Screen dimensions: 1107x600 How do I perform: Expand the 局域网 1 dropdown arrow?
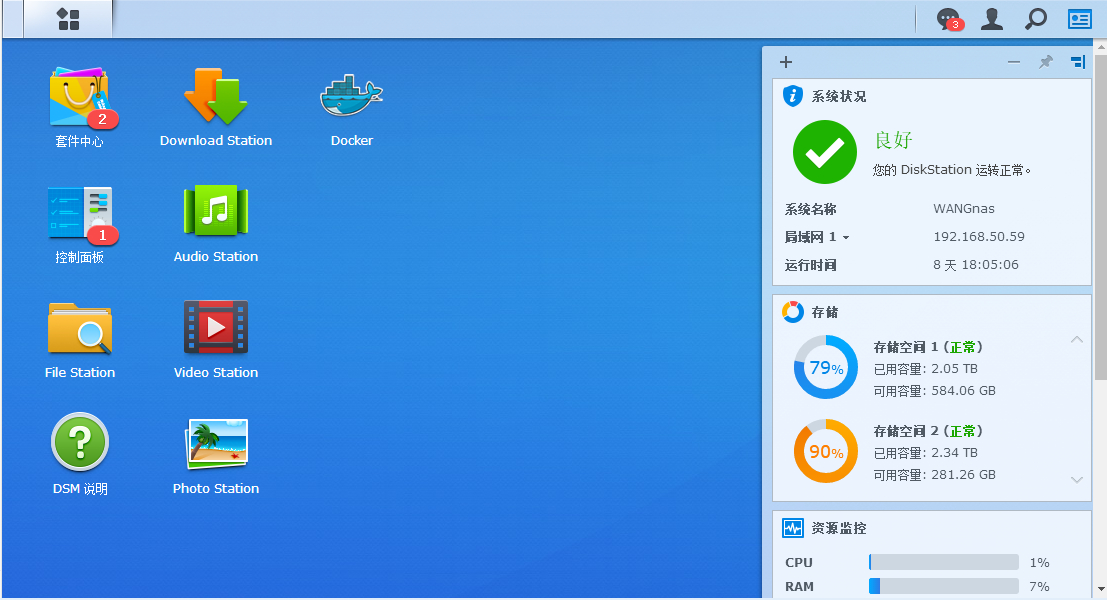point(846,238)
